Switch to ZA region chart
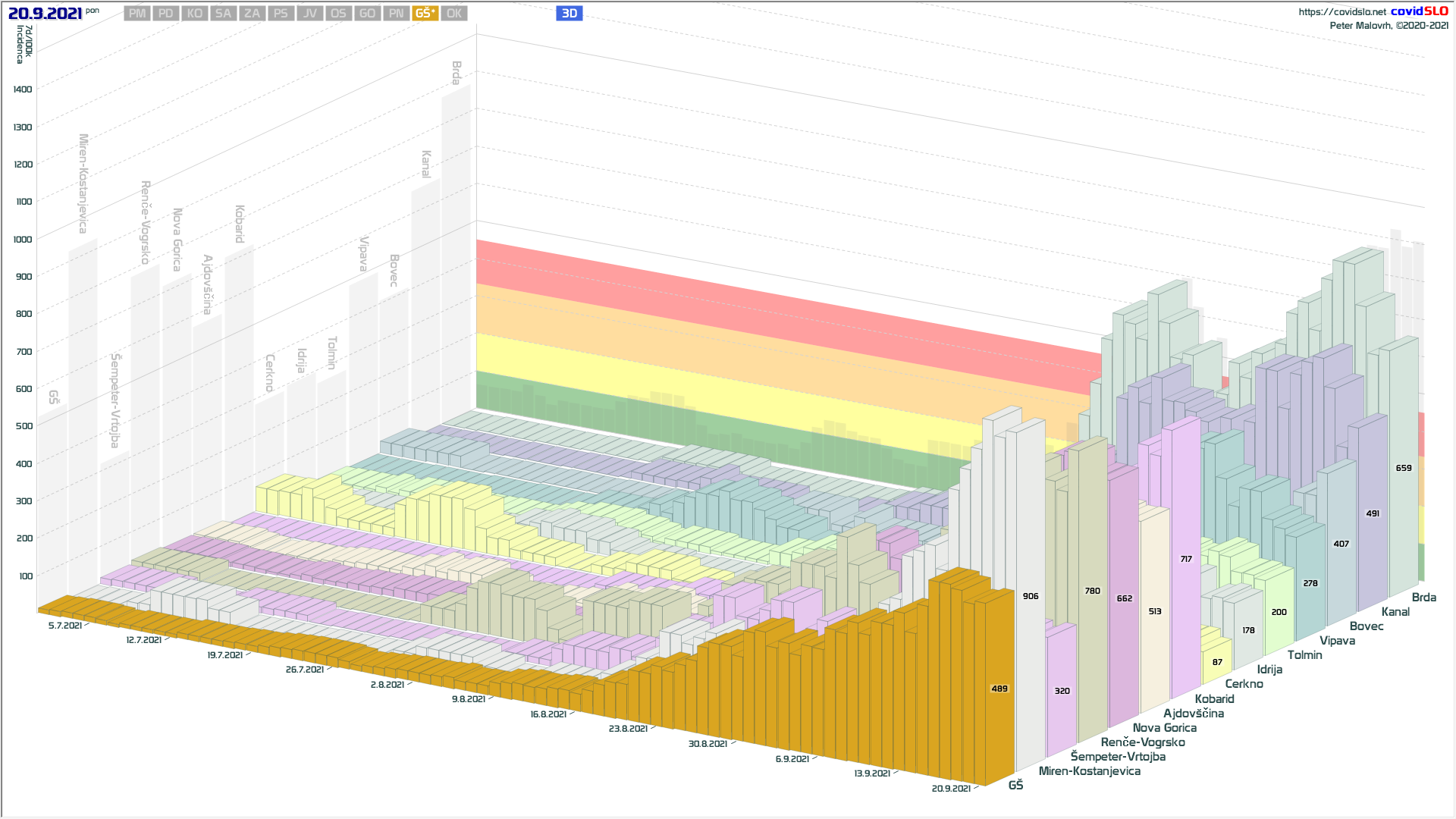Viewport: 1456px width, 819px height. click(x=252, y=13)
